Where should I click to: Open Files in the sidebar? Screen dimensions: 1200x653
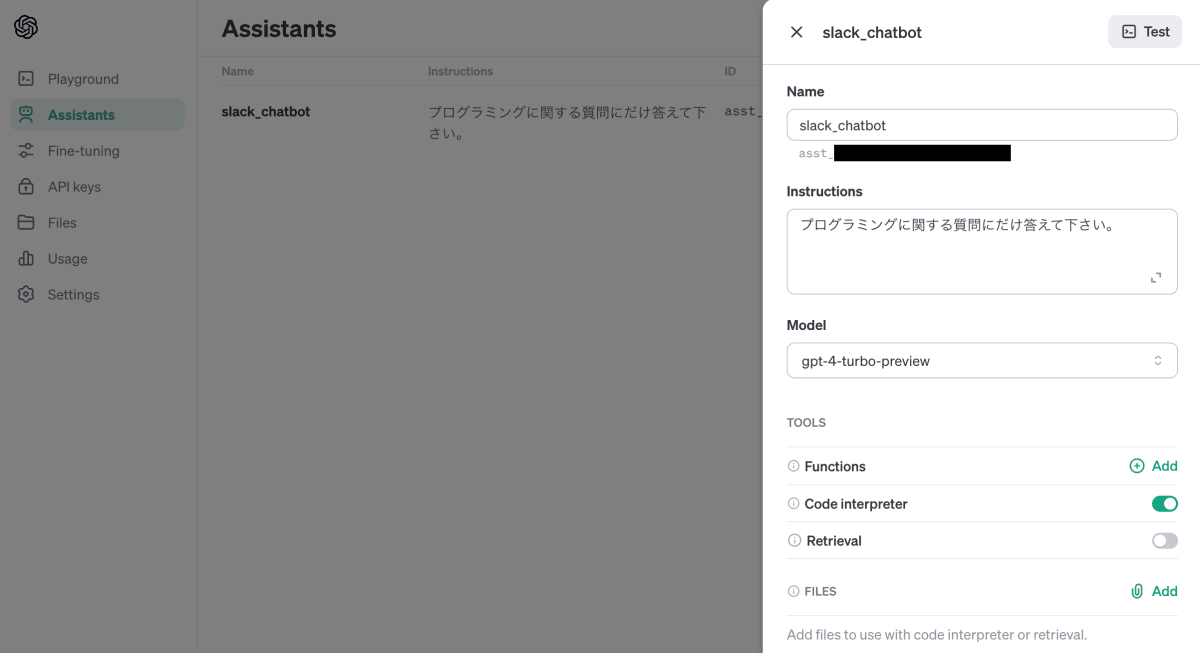pyautogui.click(x=97, y=223)
